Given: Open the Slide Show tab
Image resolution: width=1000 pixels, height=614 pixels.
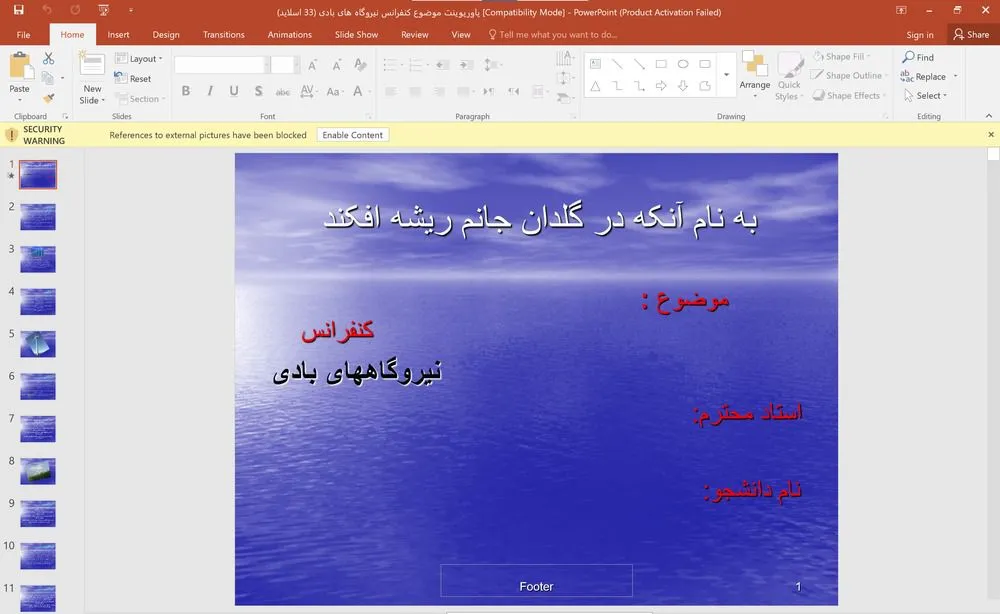Looking at the screenshot, I should pos(356,33).
